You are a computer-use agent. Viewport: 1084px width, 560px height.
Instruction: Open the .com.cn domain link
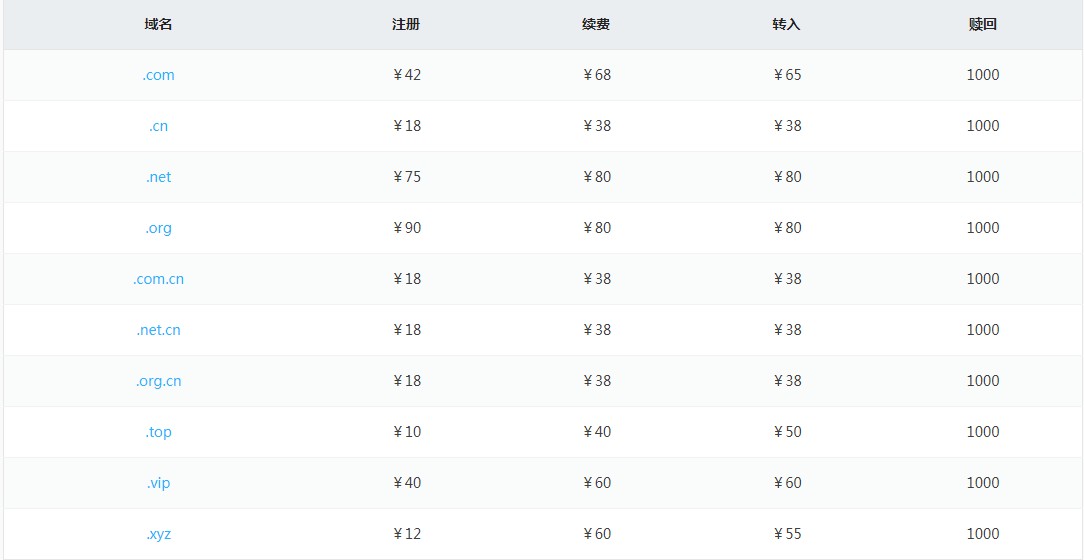pyautogui.click(x=158, y=279)
